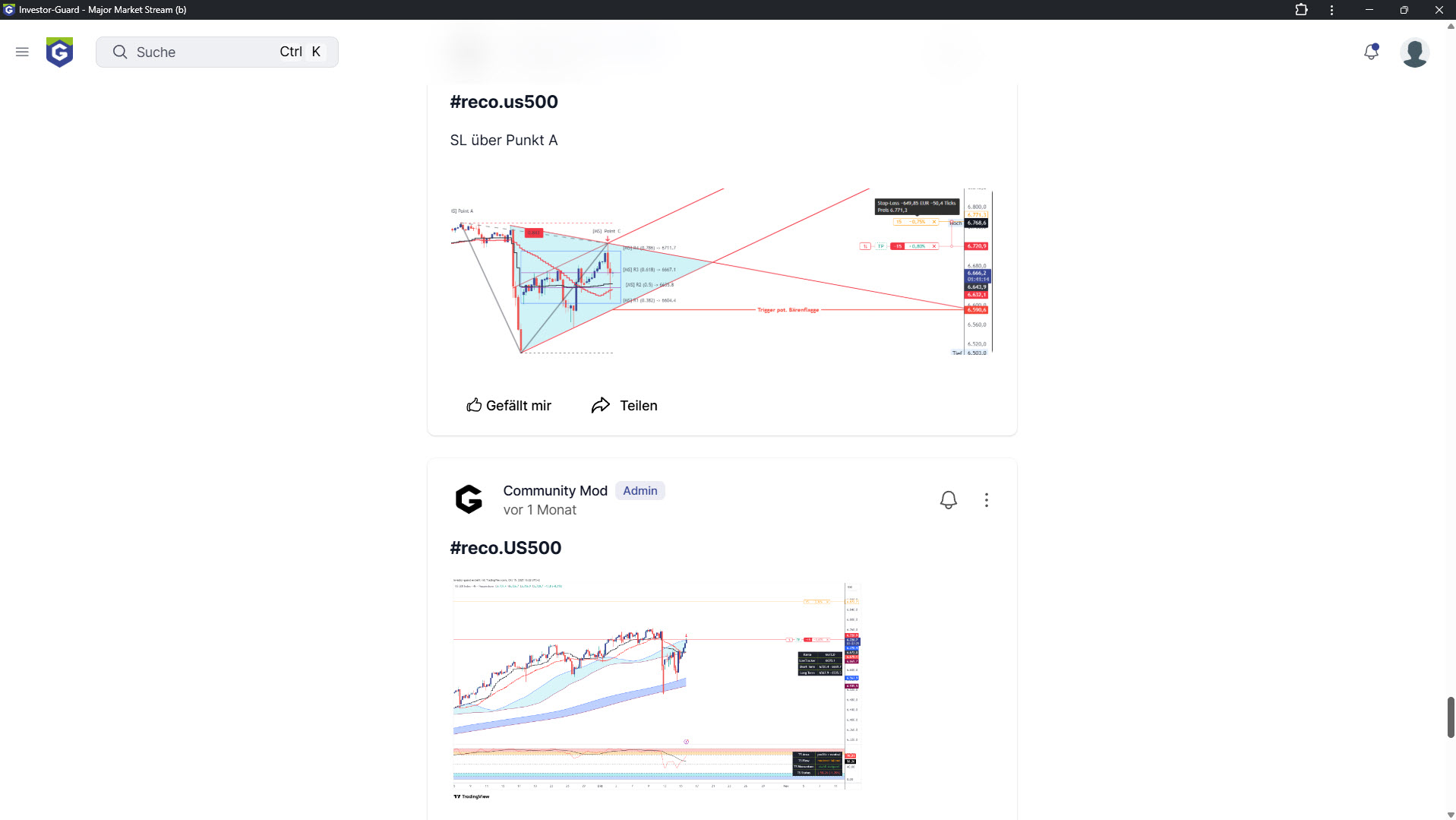Open the window three-dot app menu
This screenshot has height=820, width=1456.
click(1331, 10)
